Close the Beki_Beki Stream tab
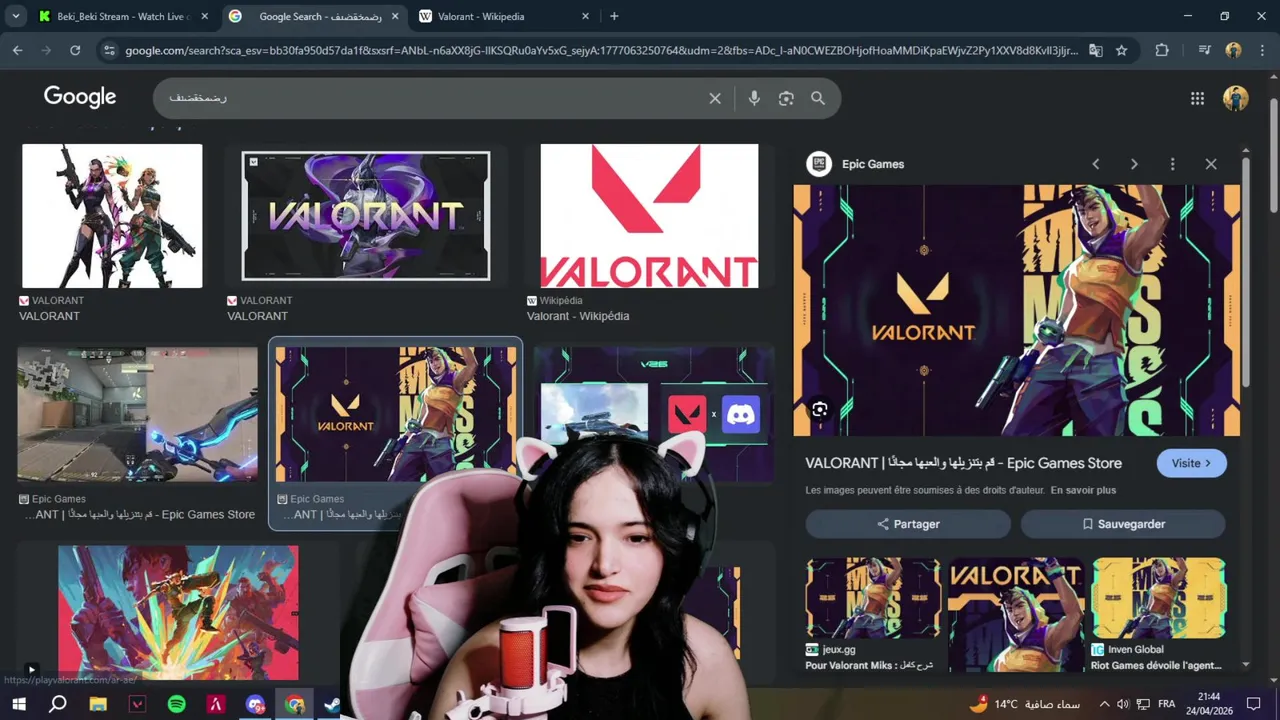 205,16
